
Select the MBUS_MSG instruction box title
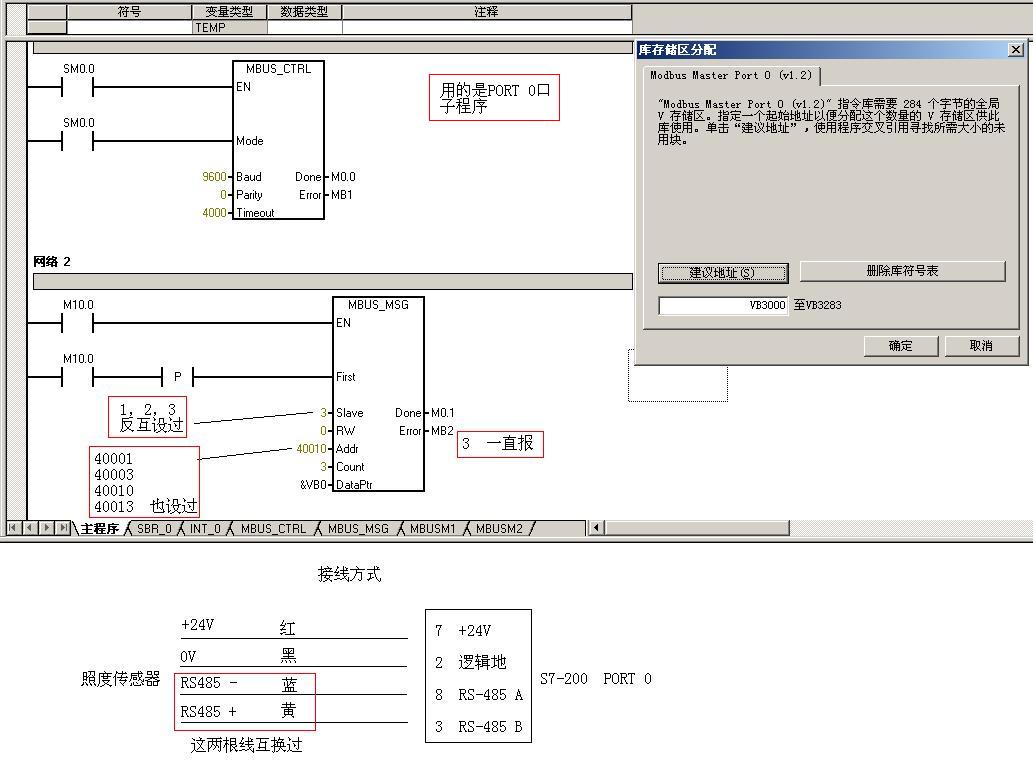pos(378,305)
